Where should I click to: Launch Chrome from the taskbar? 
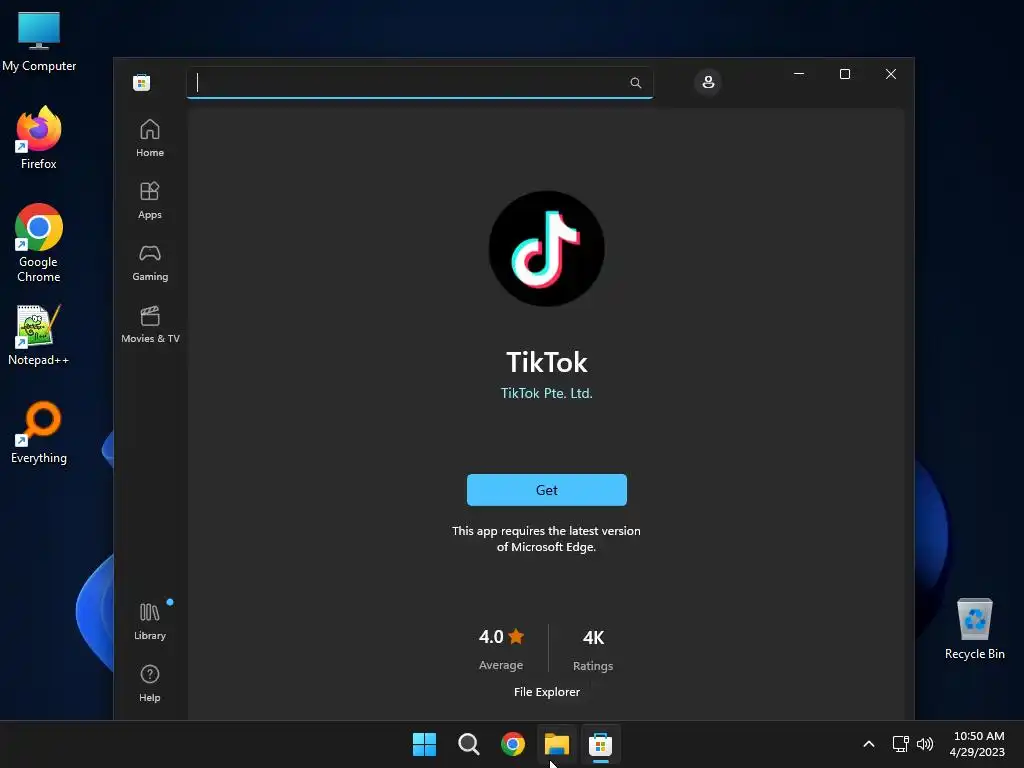pos(513,744)
